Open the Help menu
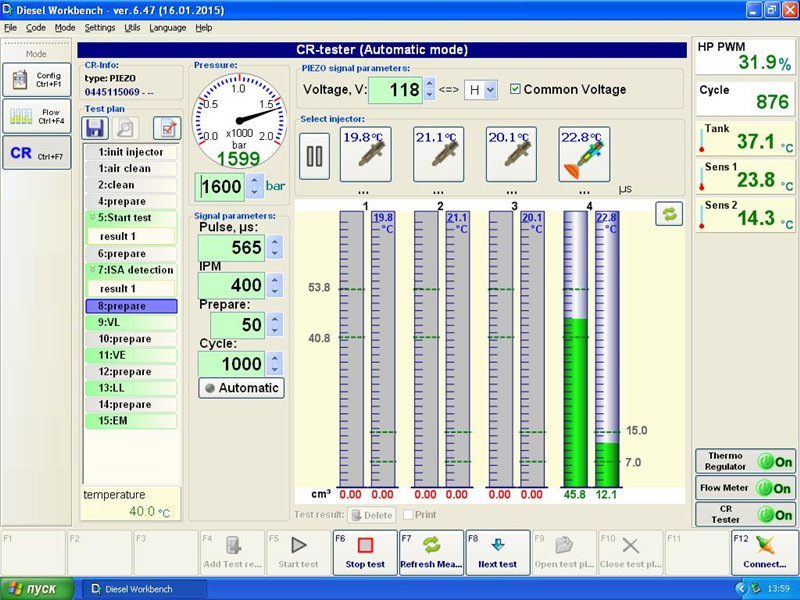 (x=204, y=28)
